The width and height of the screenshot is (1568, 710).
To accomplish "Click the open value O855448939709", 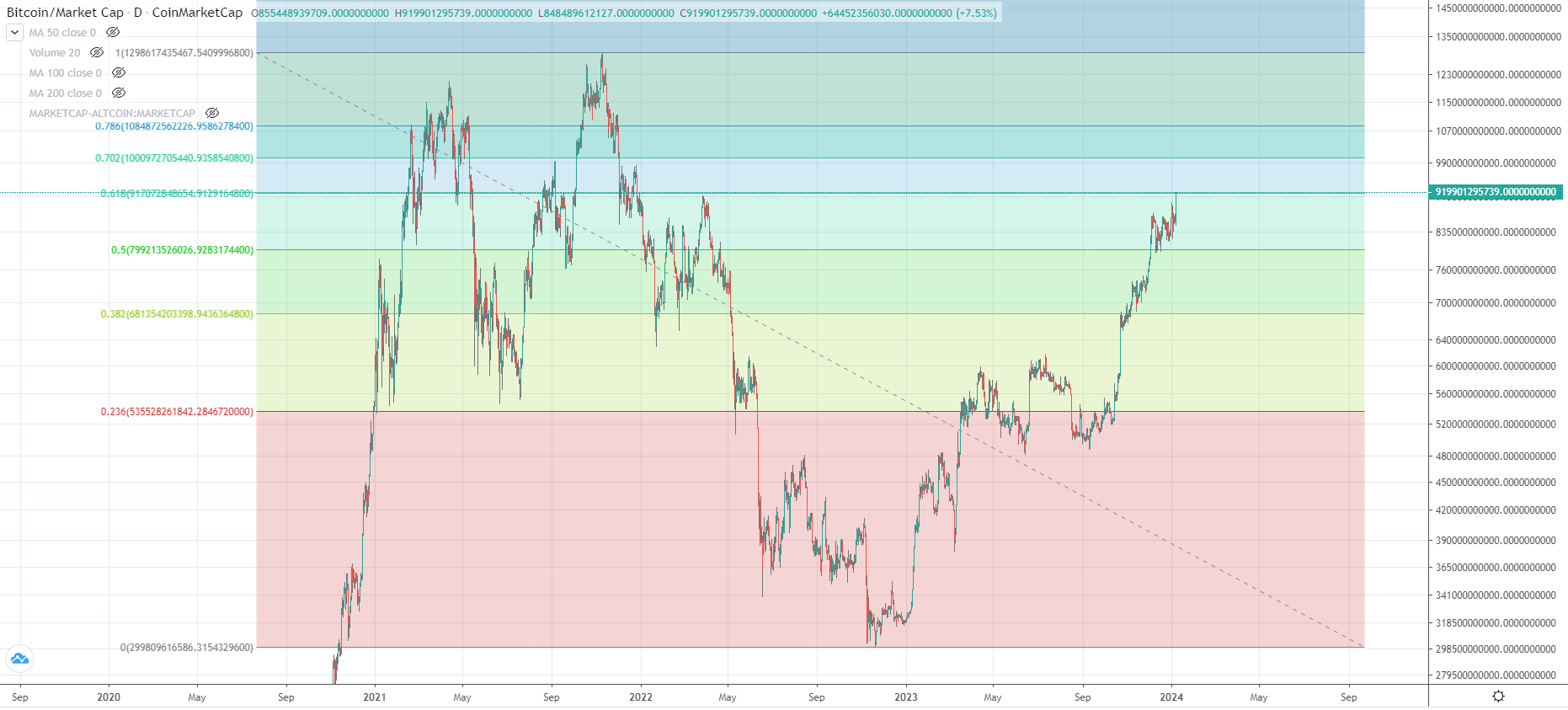I will pos(320,13).
